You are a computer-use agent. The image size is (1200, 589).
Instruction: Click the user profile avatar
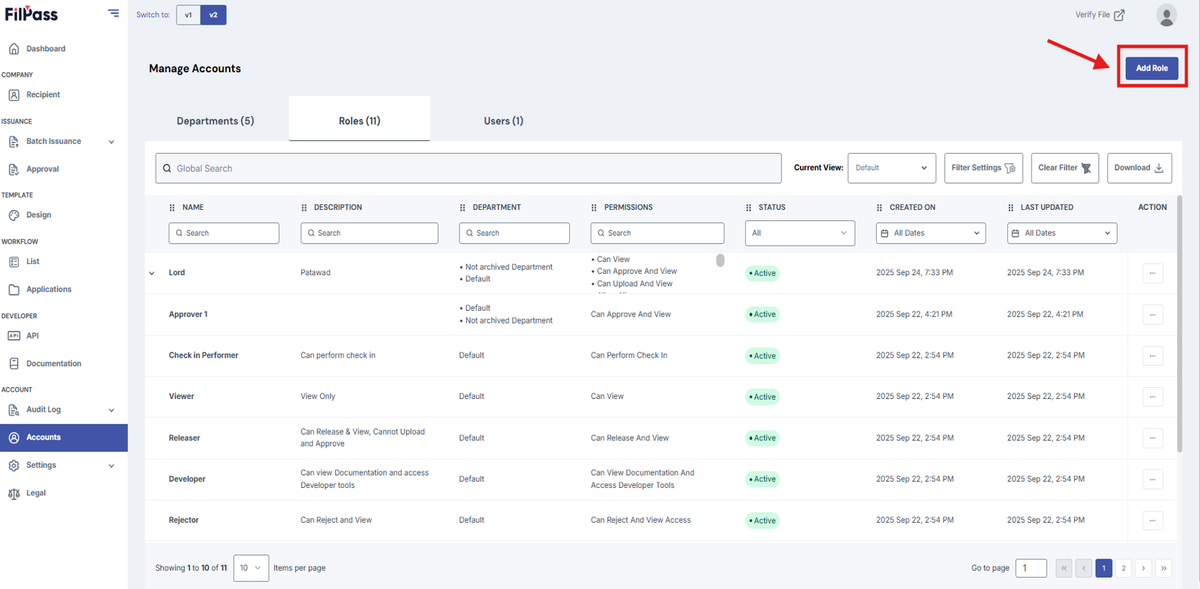1166,15
